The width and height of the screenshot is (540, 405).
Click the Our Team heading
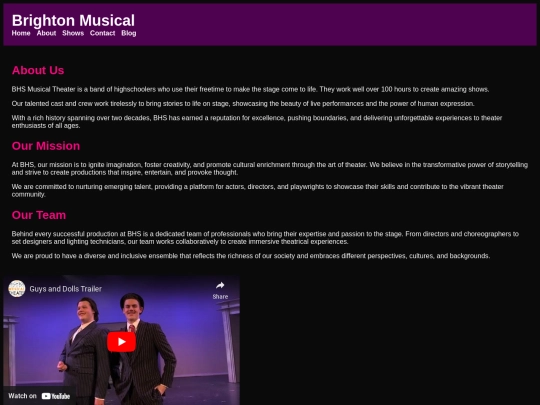point(39,215)
